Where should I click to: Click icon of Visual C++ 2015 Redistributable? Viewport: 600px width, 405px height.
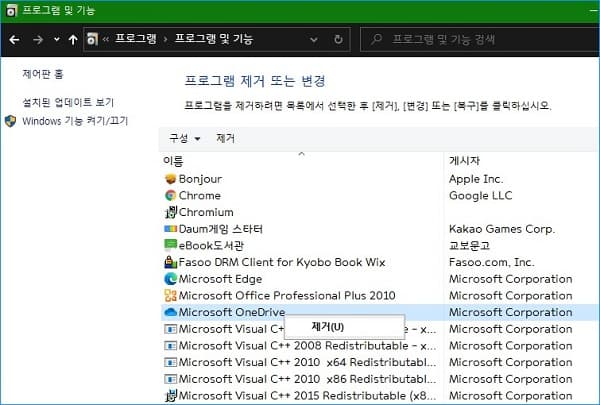coord(171,395)
